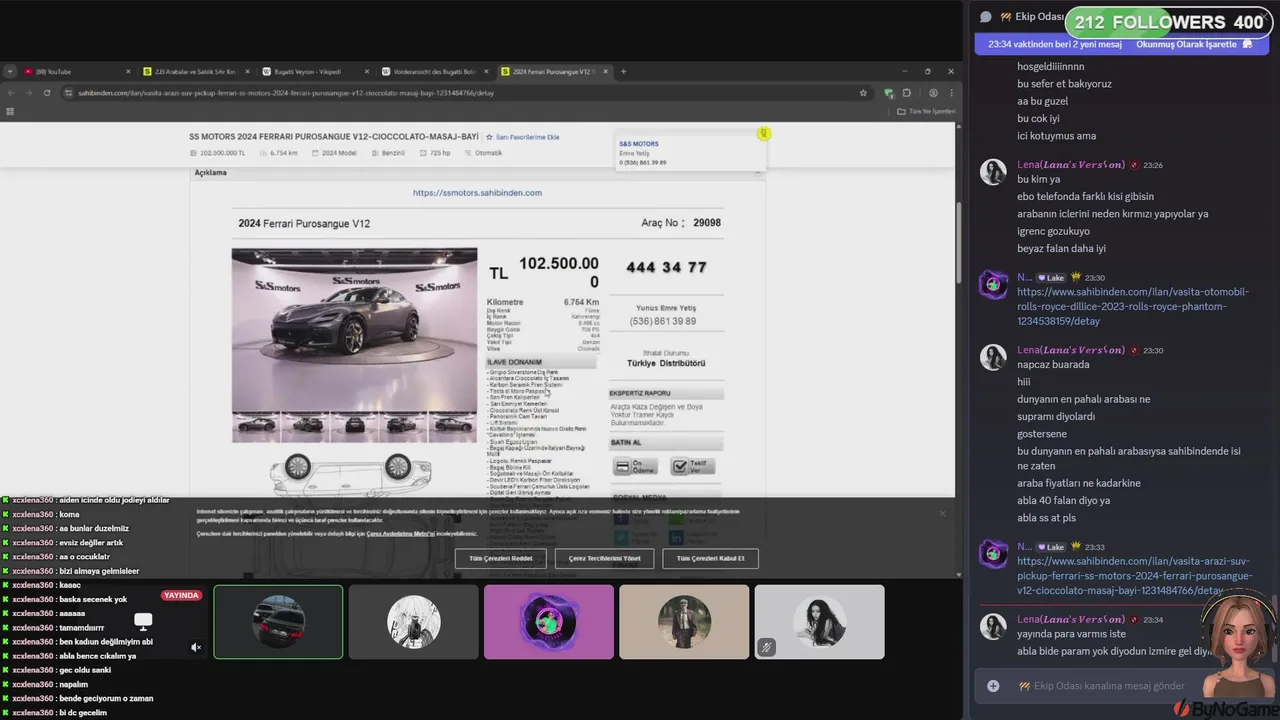Click İlanı Favorilerime Ekle star link
Viewport: 1280px width, 720px height.
(522, 137)
